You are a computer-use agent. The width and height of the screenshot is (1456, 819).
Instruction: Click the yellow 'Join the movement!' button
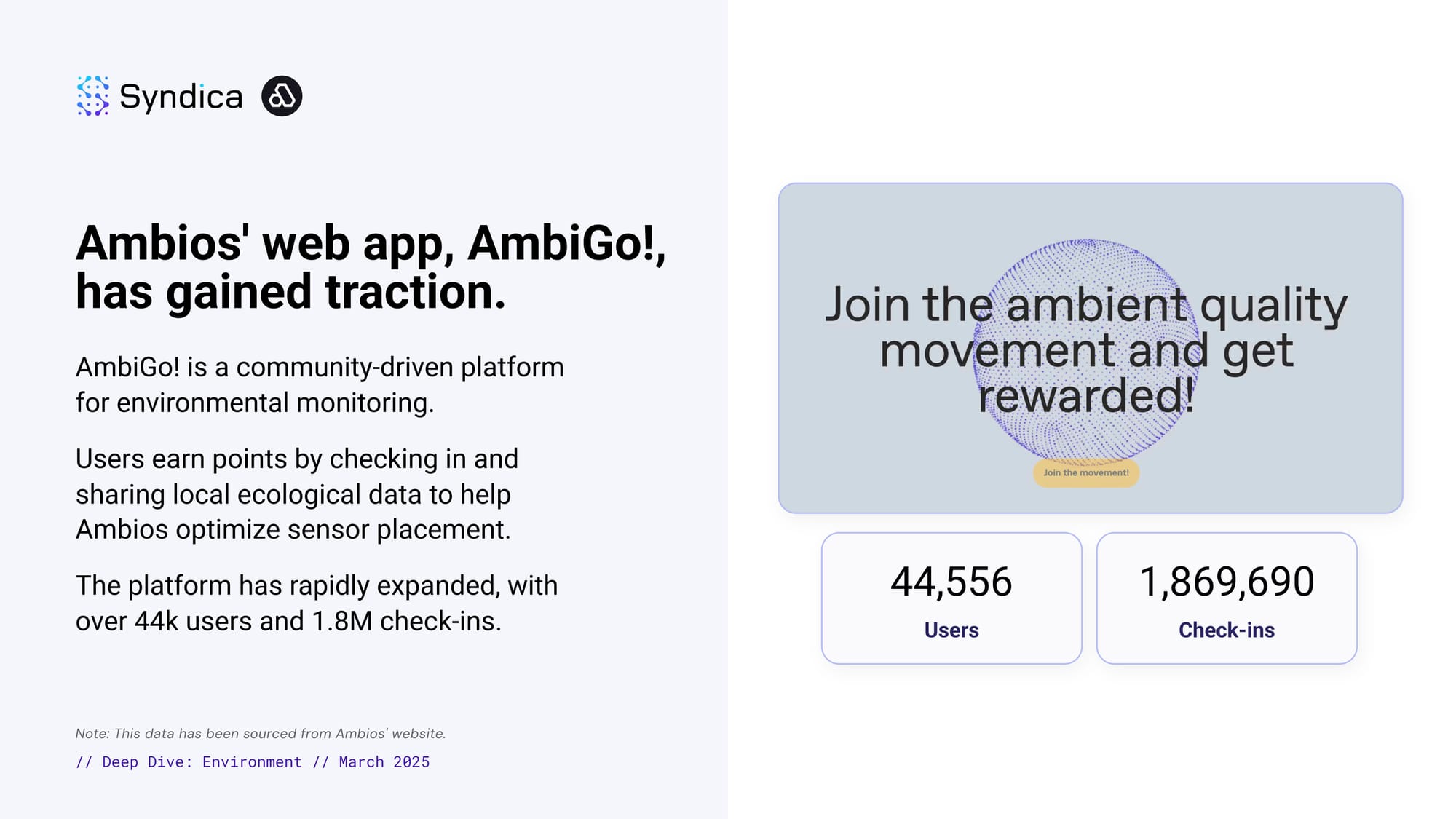[x=1086, y=473]
